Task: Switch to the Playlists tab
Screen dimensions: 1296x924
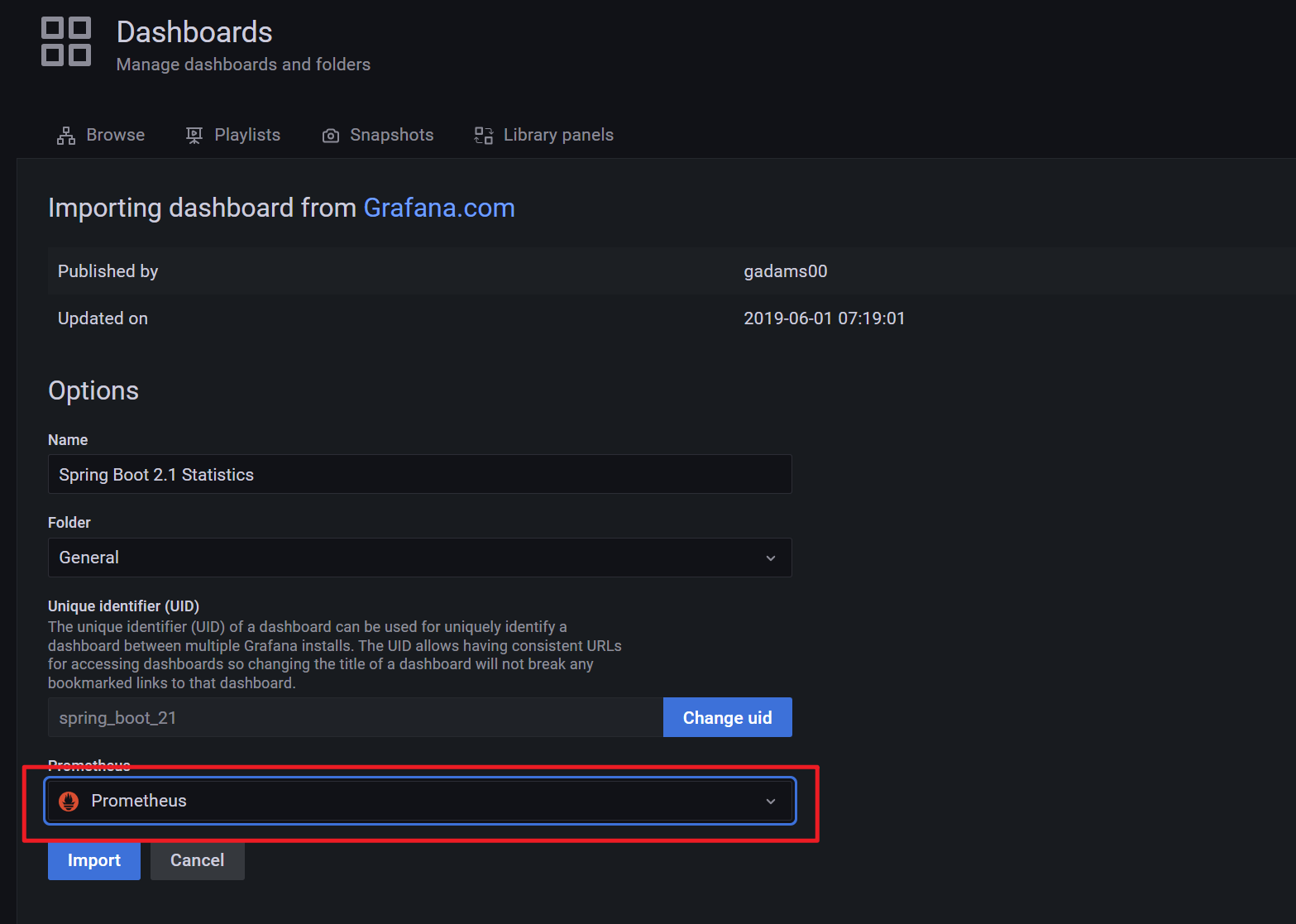Action: pyautogui.click(x=233, y=136)
